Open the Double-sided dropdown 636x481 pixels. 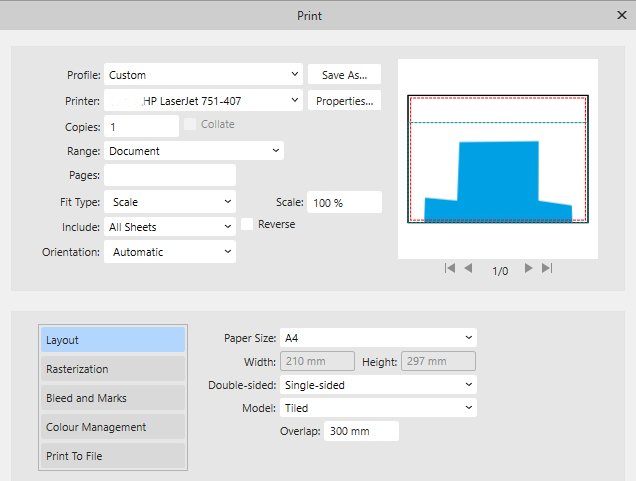tap(378, 384)
